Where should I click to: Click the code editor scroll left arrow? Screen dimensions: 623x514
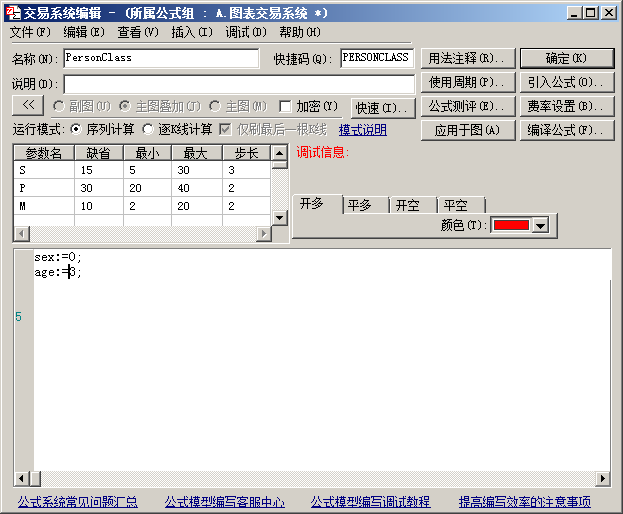coord(22,478)
